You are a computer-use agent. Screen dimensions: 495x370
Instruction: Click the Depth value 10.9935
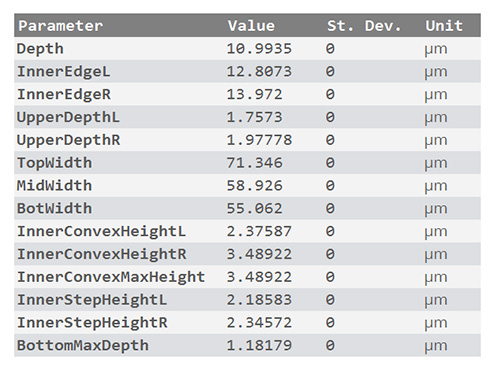[x=259, y=49]
